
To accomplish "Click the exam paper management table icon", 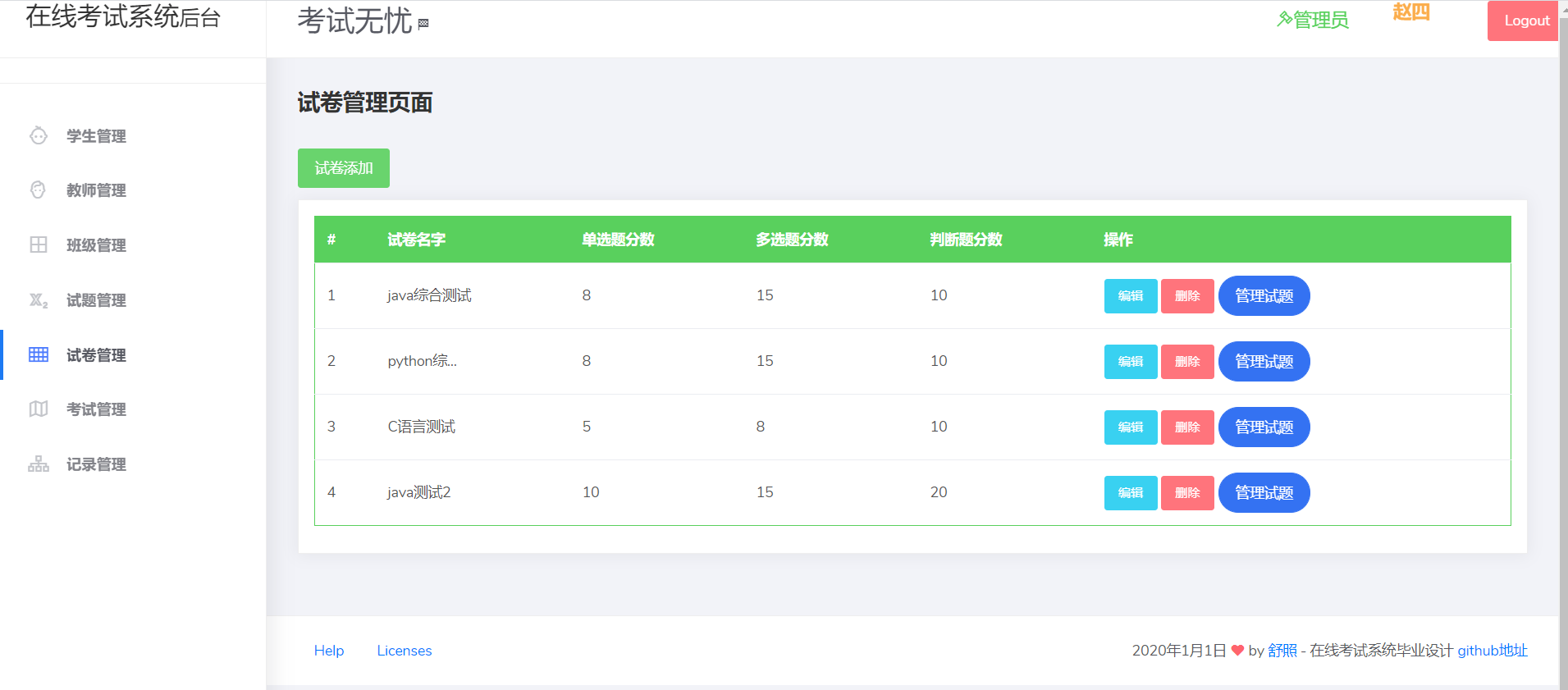I will point(39,354).
